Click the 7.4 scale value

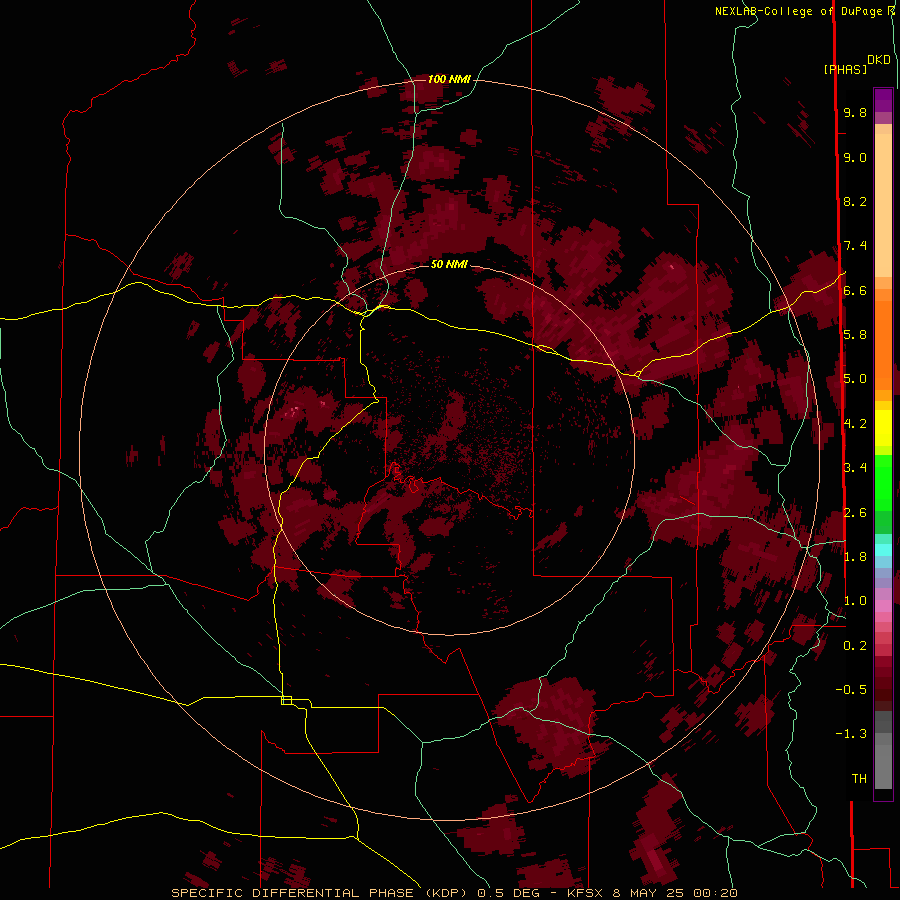(x=855, y=246)
